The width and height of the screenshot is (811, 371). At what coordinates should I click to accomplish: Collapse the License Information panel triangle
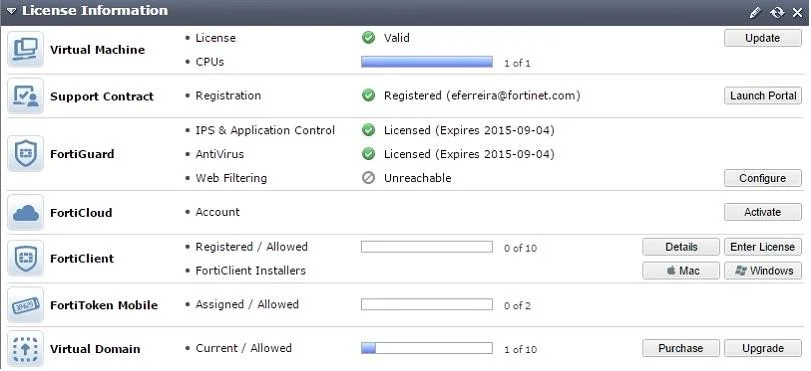[x=11, y=11]
